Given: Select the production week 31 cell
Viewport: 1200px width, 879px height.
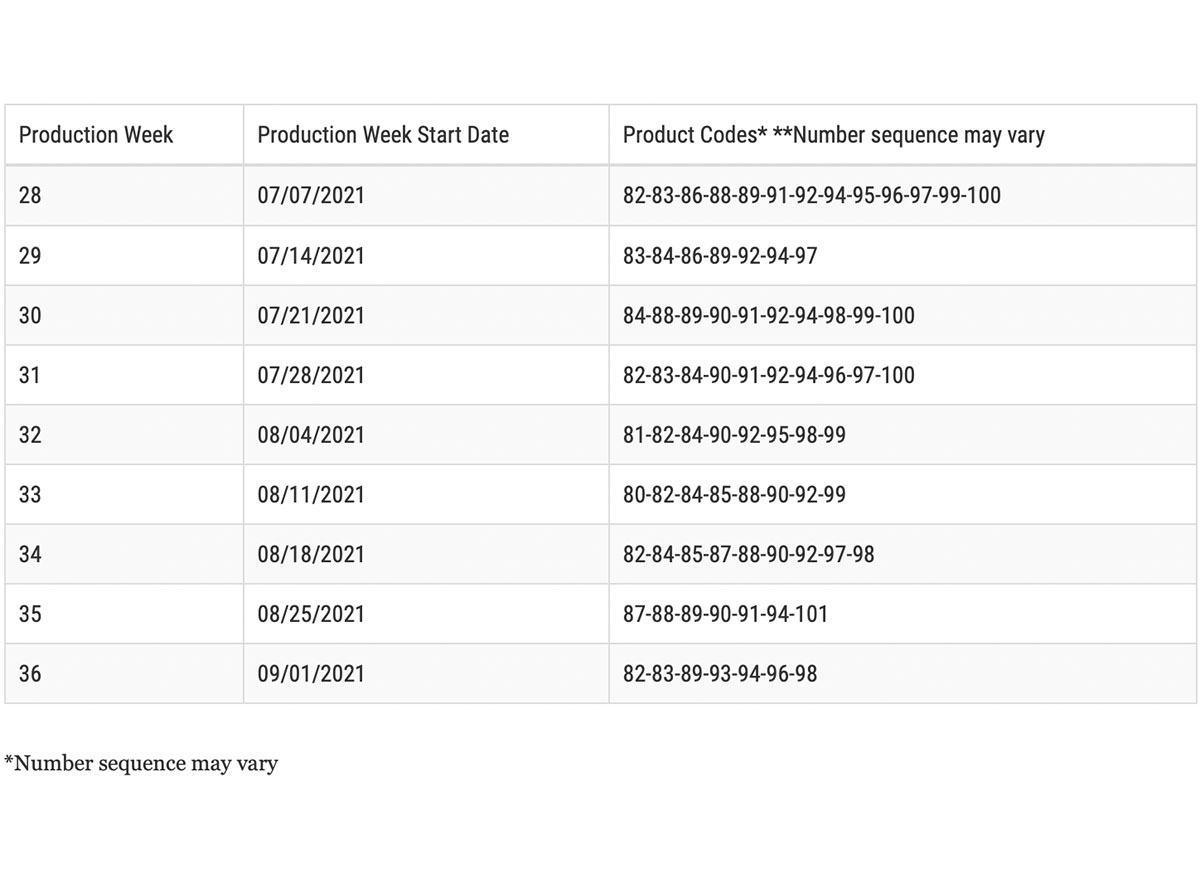Looking at the screenshot, I should tap(31, 375).
